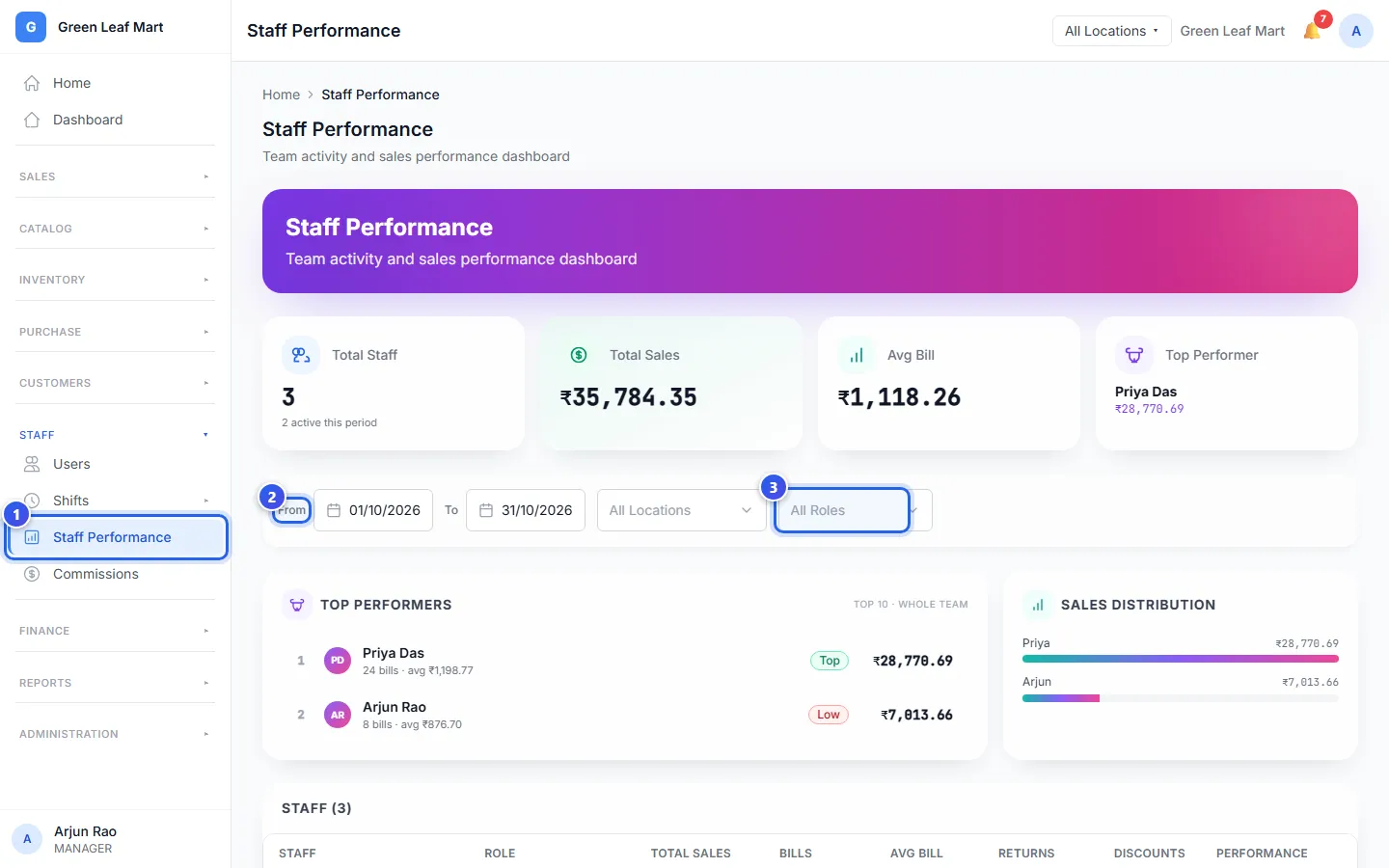Image resolution: width=1389 pixels, height=868 pixels.
Task: Click the Commissions dollar icon
Action: (x=32, y=574)
